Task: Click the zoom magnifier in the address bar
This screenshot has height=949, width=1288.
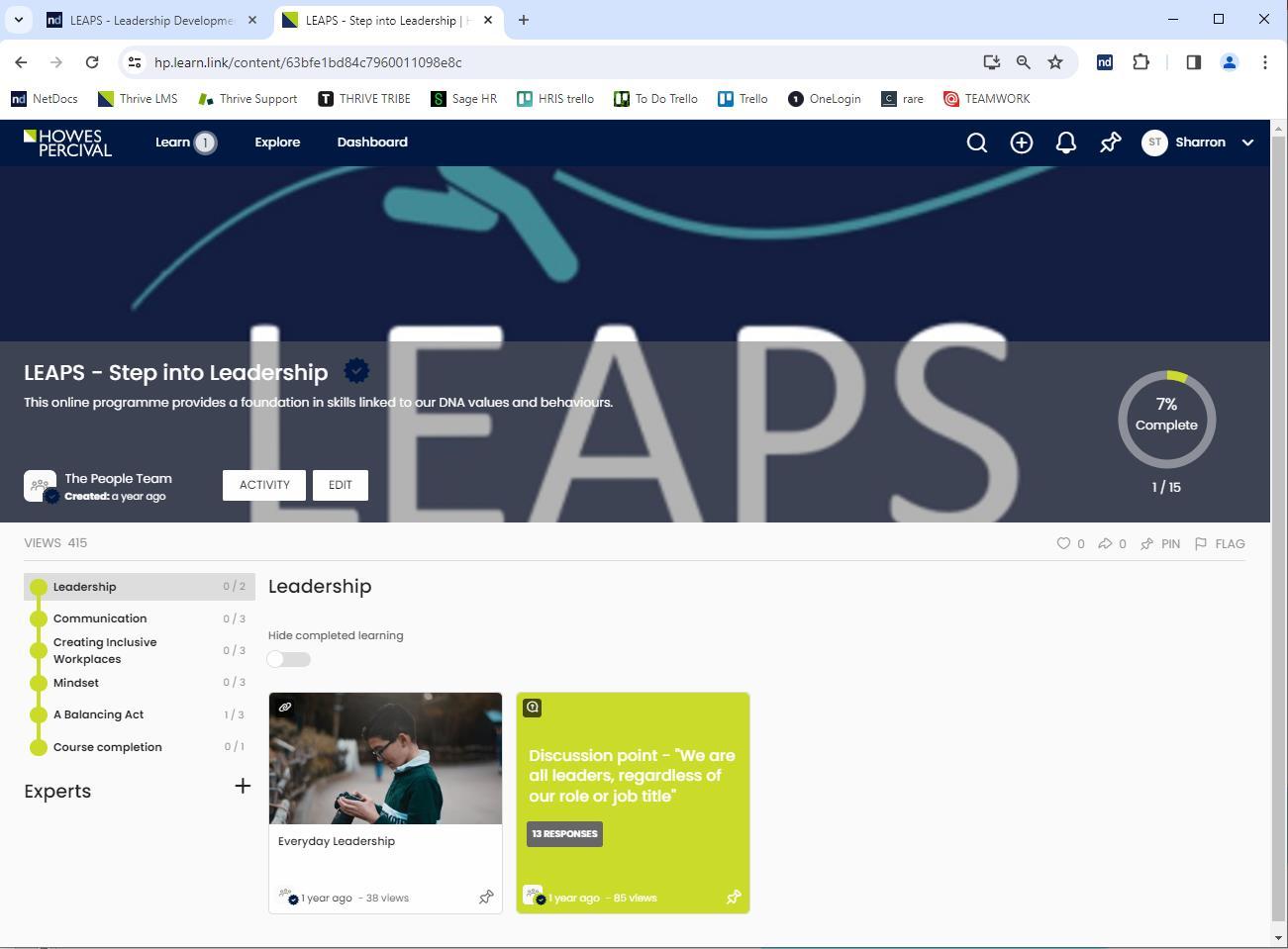Action: click(1023, 62)
